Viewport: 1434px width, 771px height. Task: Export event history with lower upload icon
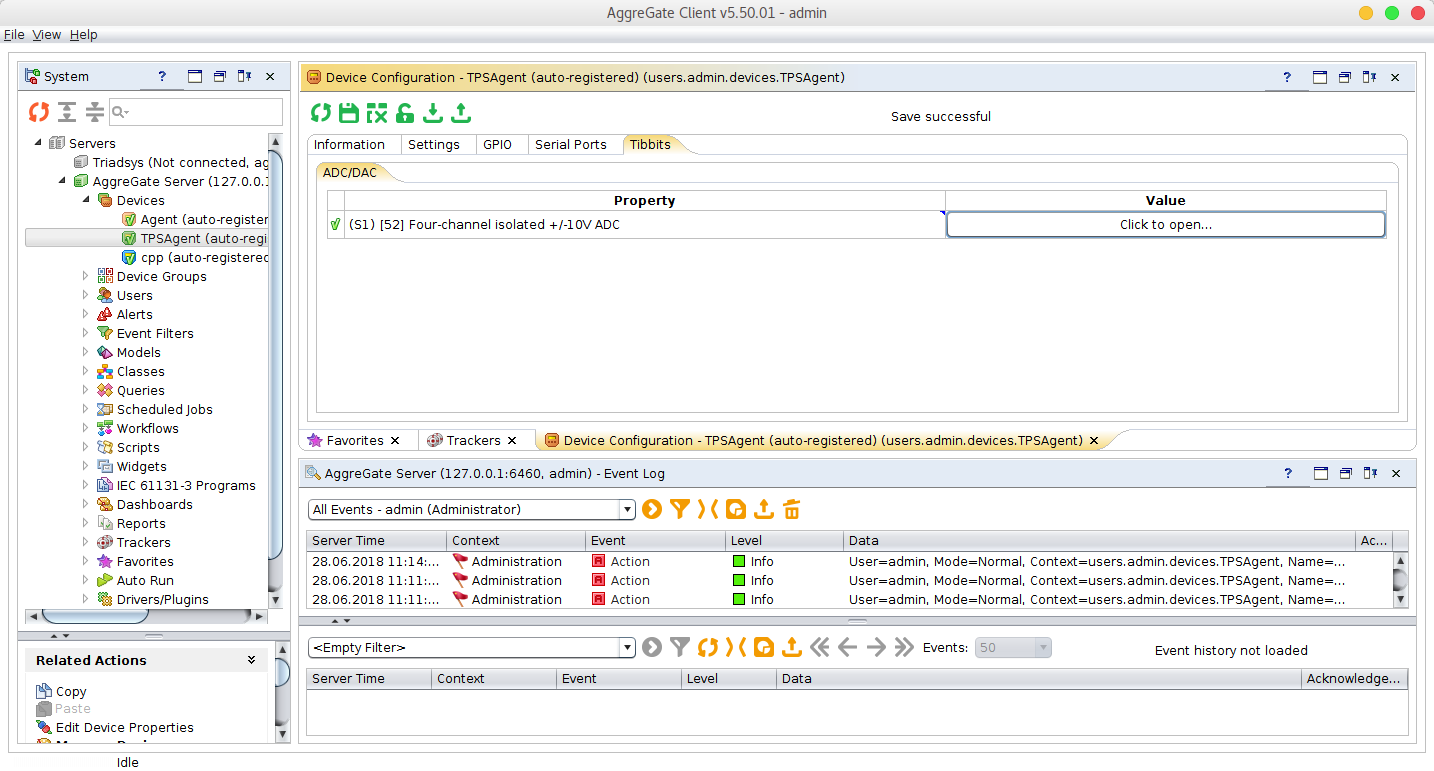(x=792, y=647)
